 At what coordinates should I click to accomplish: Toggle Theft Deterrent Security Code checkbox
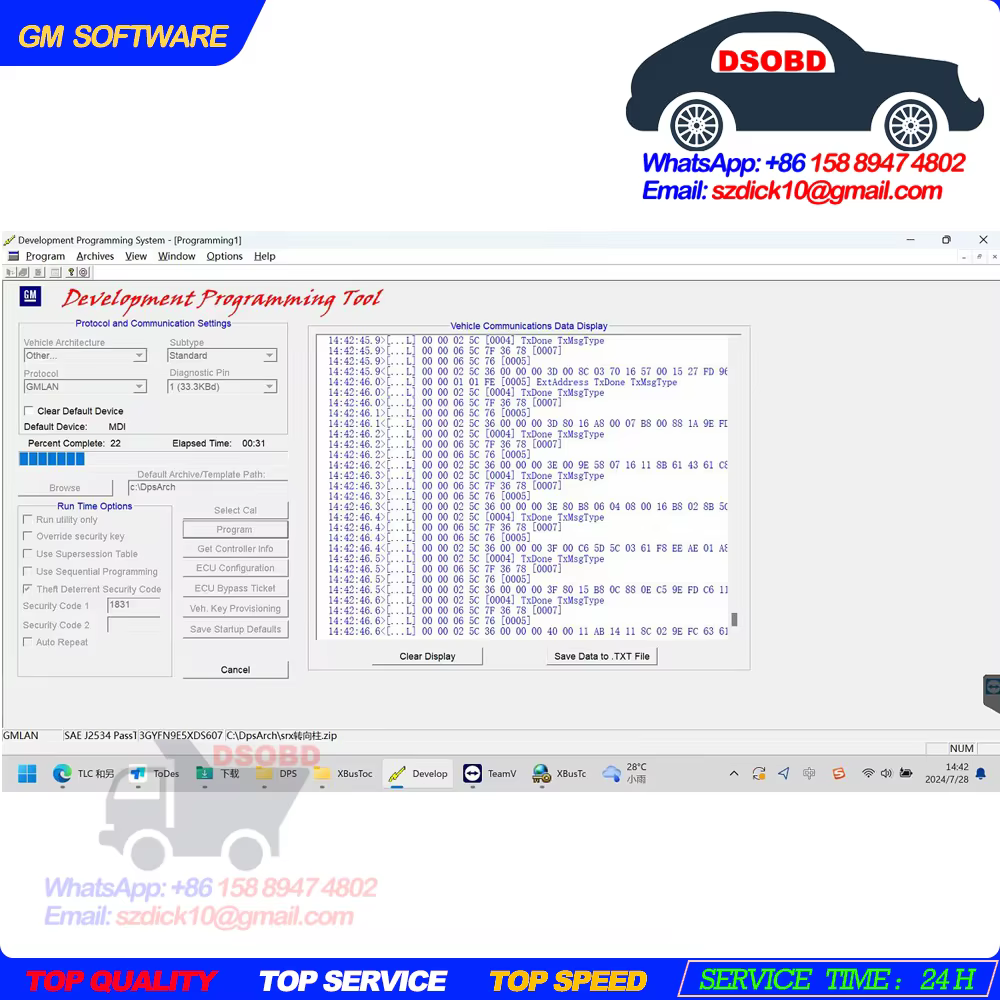[x=27, y=589]
